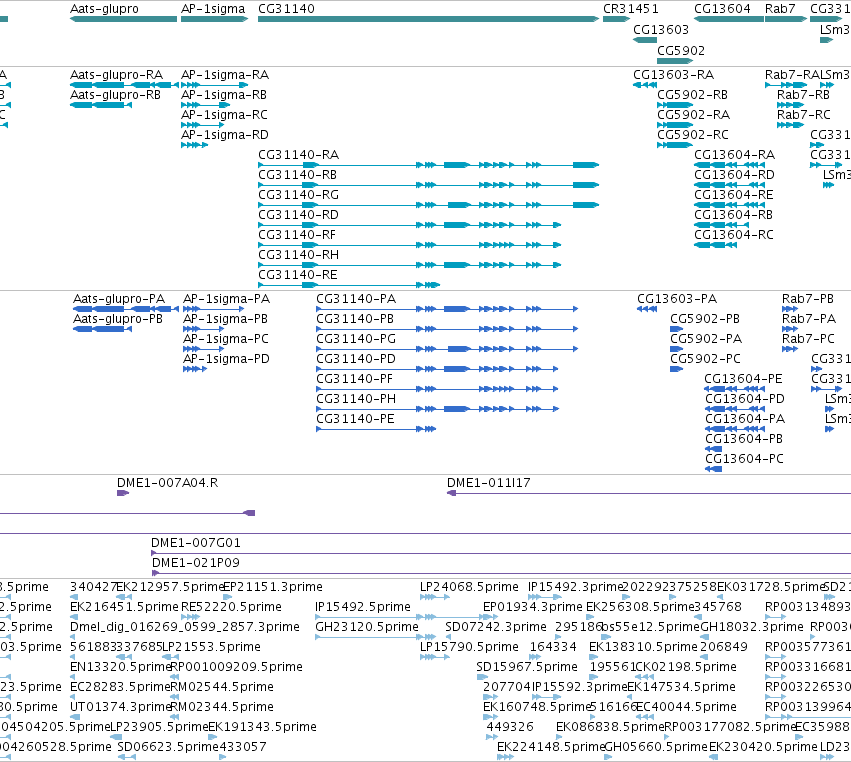The width and height of the screenshot is (851, 762).
Task: Select the Rab7 gene label in top track
Action: 780,9
